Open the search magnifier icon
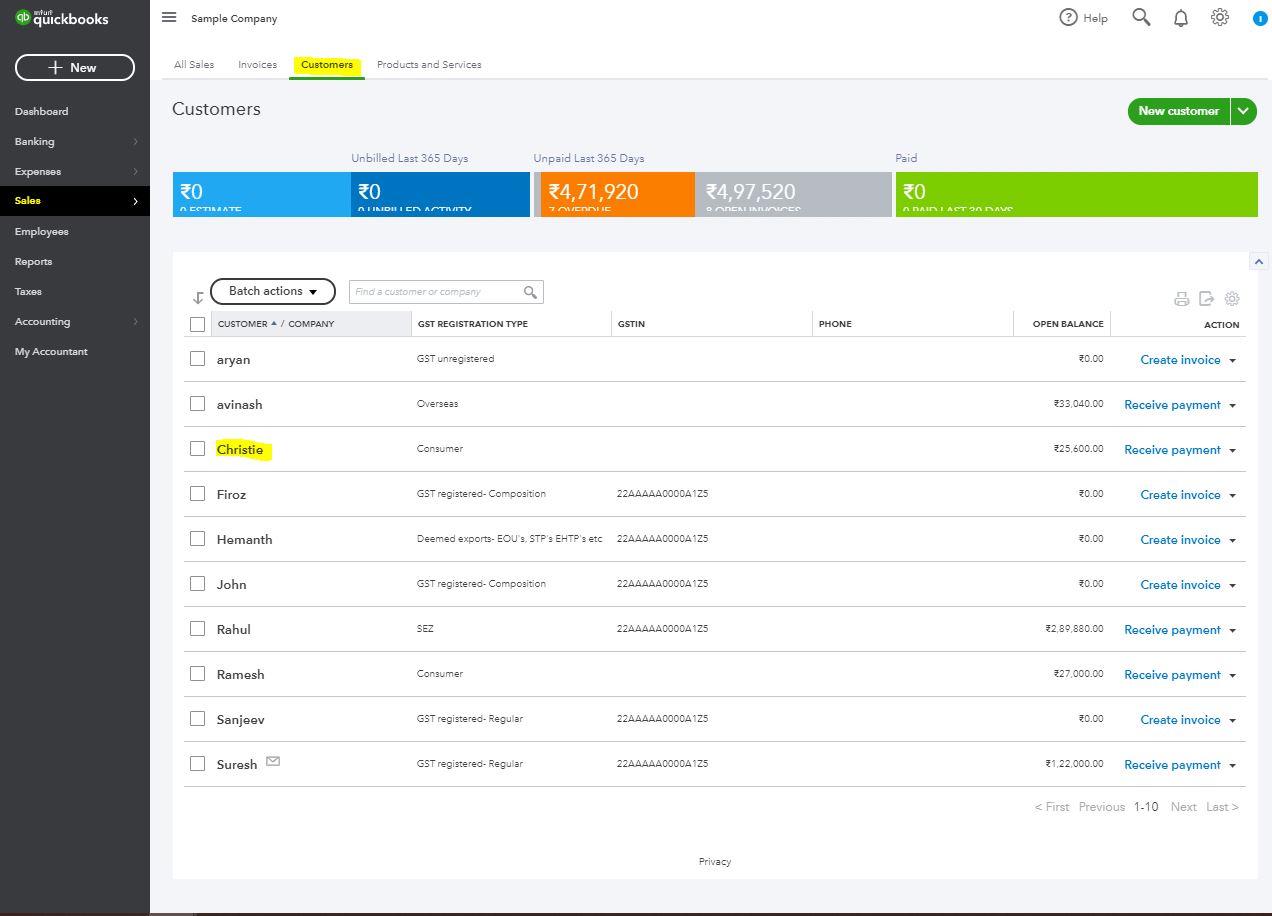Viewport: 1272px width, 916px height. (x=1141, y=17)
